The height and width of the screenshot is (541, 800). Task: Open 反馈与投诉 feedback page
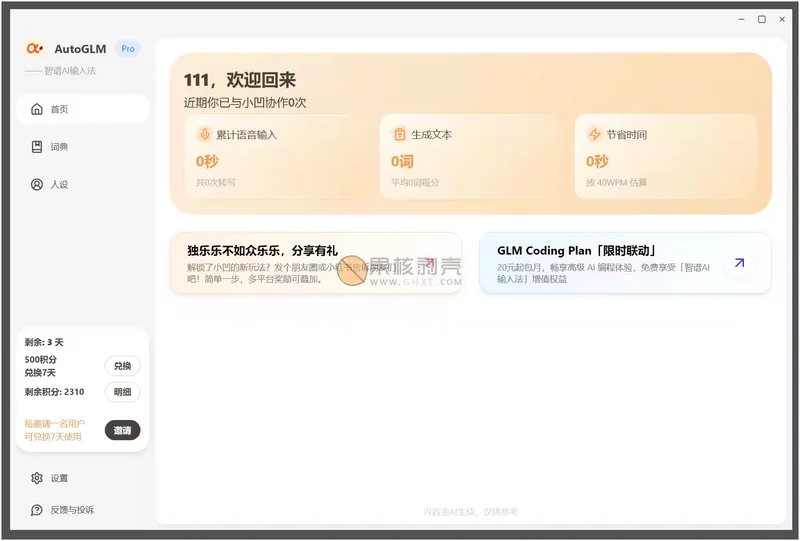(x=63, y=510)
